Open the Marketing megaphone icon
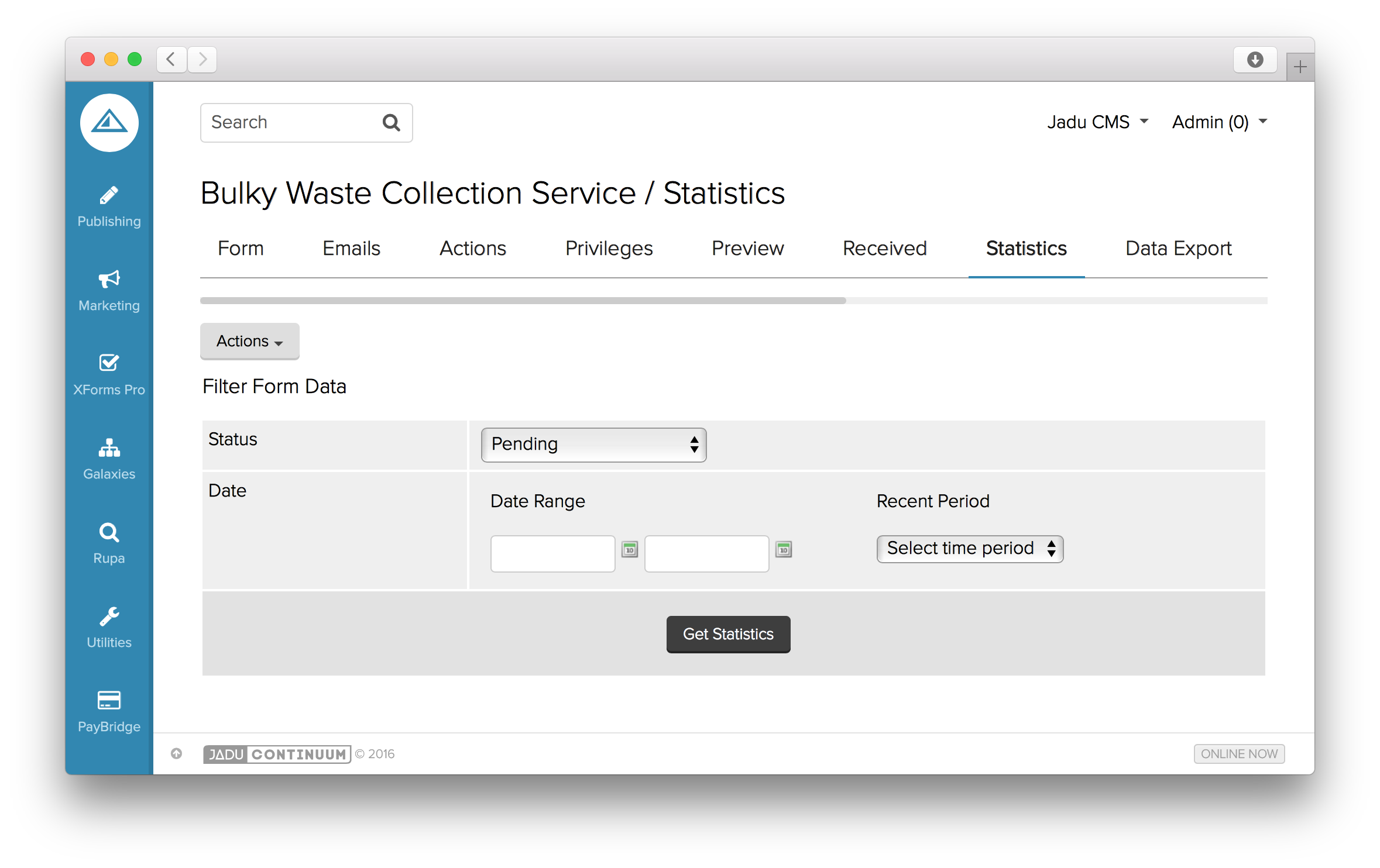This screenshot has width=1380, height=868. pyautogui.click(x=109, y=280)
